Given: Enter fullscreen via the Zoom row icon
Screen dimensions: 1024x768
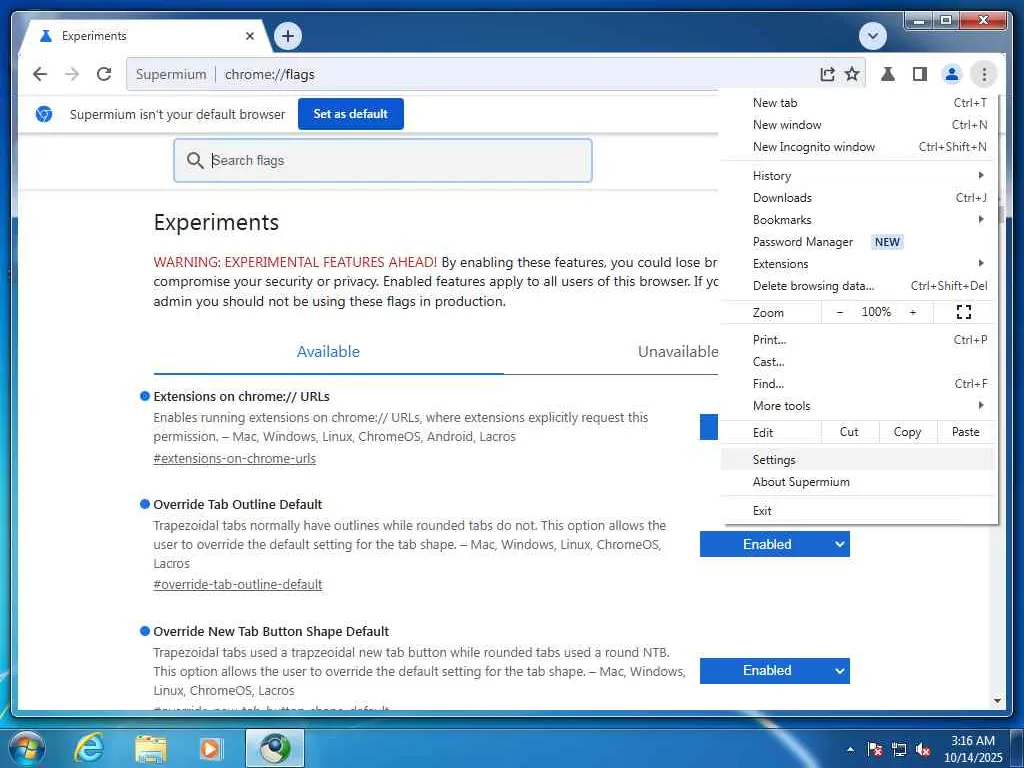Looking at the screenshot, I should pyautogui.click(x=963, y=312).
